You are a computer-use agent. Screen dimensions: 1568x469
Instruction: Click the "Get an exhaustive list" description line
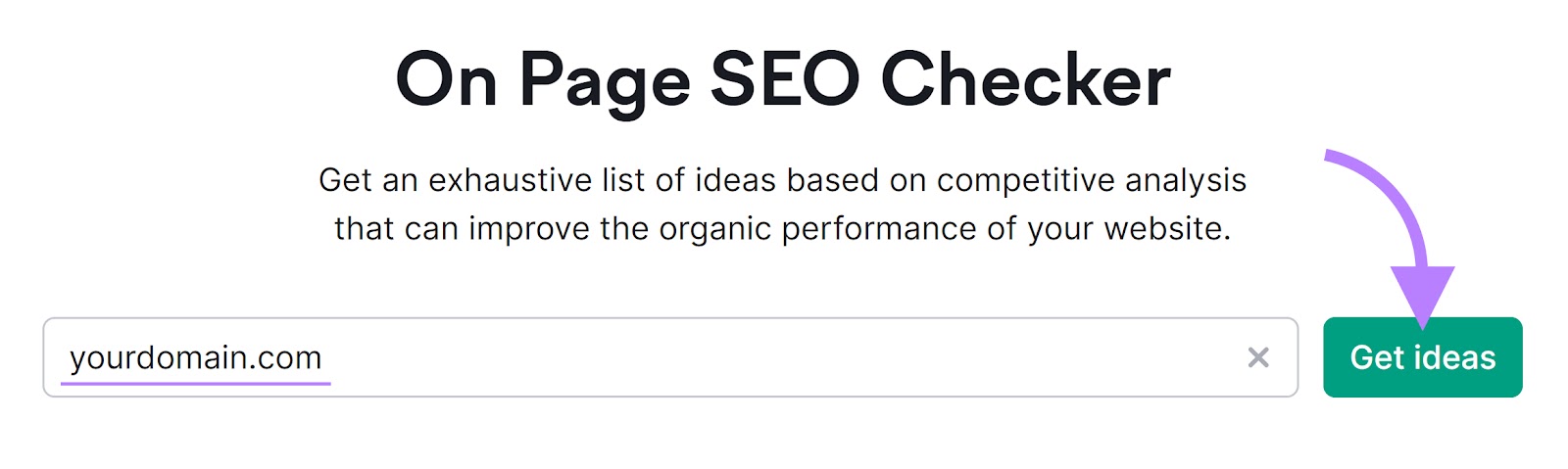[x=782, y=180]
